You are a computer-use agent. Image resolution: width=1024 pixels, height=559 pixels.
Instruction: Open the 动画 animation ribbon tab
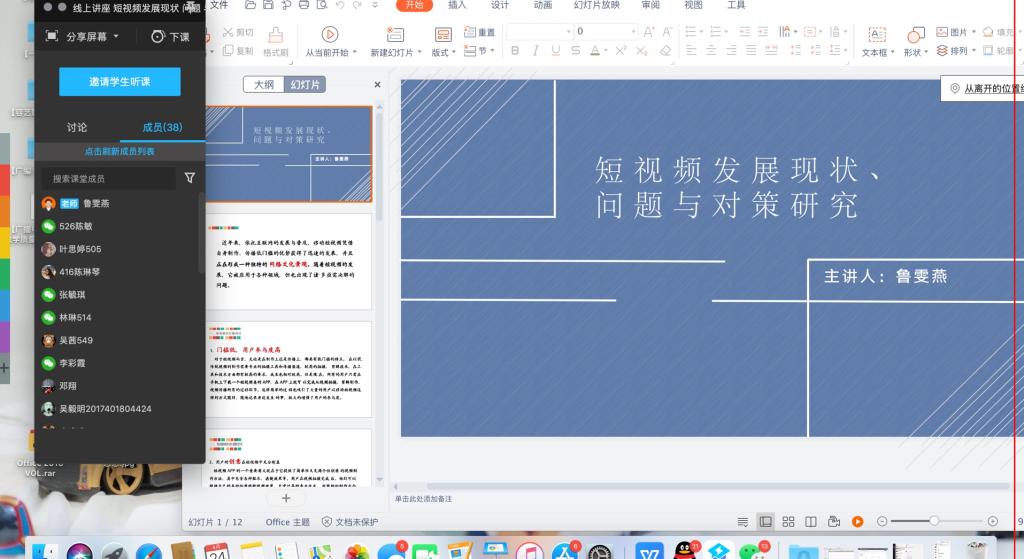coord(543,5)
